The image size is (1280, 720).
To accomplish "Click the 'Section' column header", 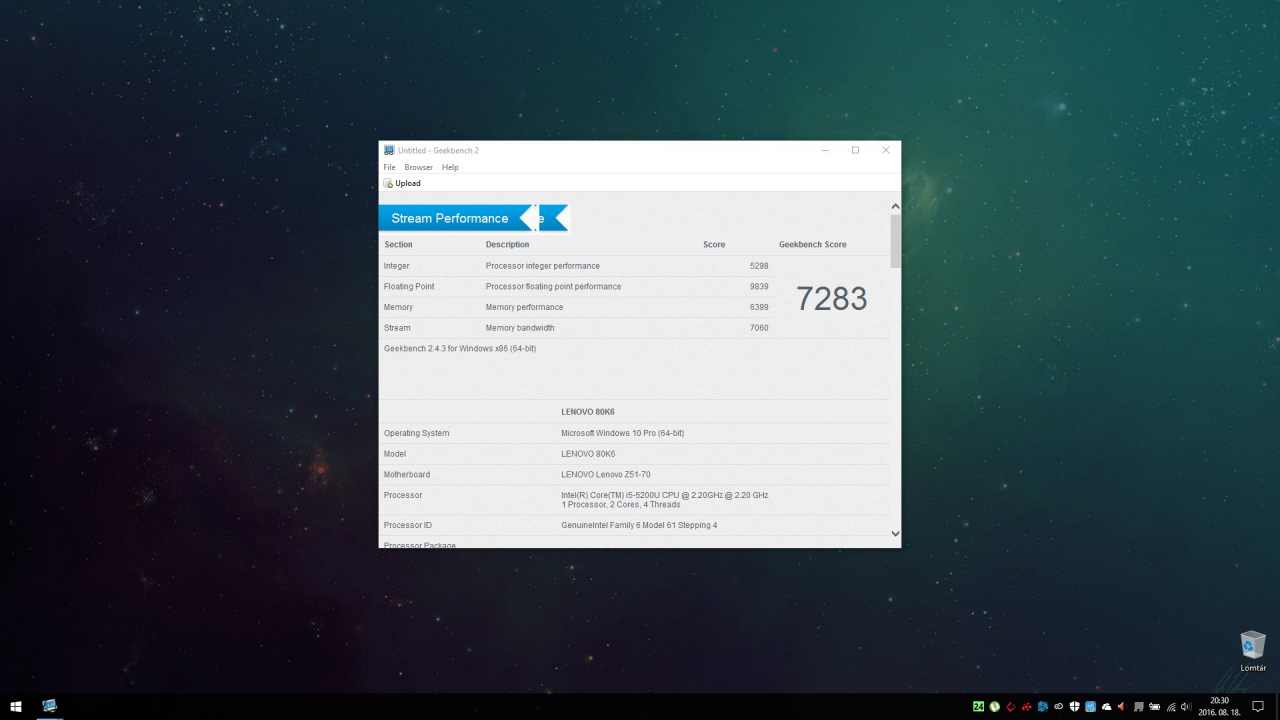I will [x=398, y=244].
